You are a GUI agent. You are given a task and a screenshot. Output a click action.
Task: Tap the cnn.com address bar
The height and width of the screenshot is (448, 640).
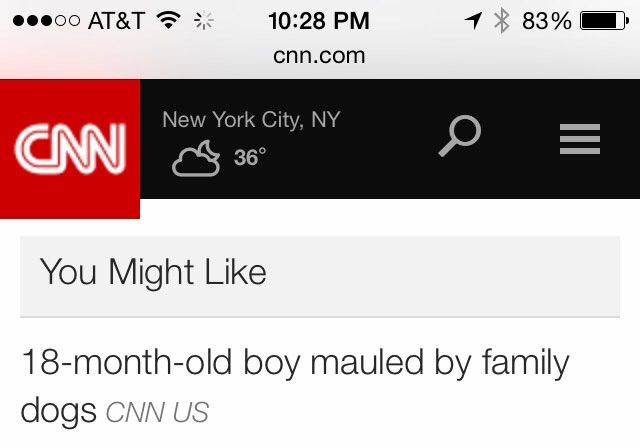319,55
